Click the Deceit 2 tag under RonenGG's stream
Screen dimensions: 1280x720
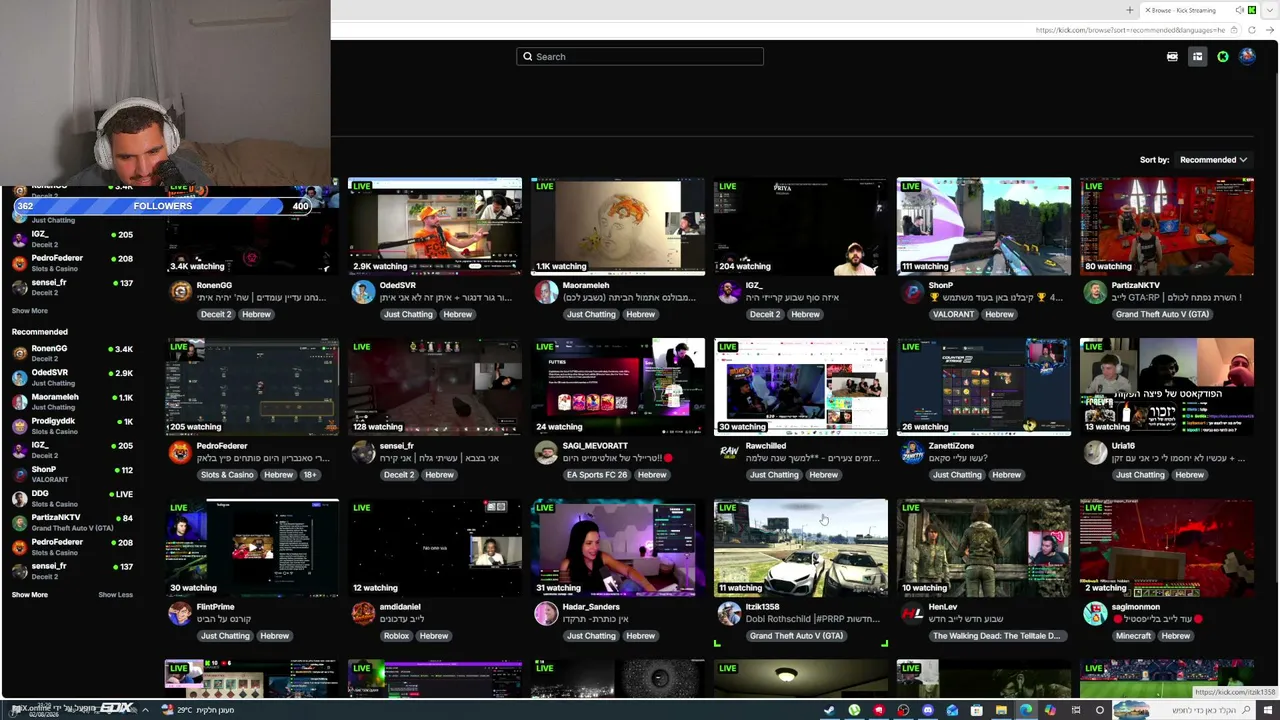pyautogui.click(x=215, y=314)
